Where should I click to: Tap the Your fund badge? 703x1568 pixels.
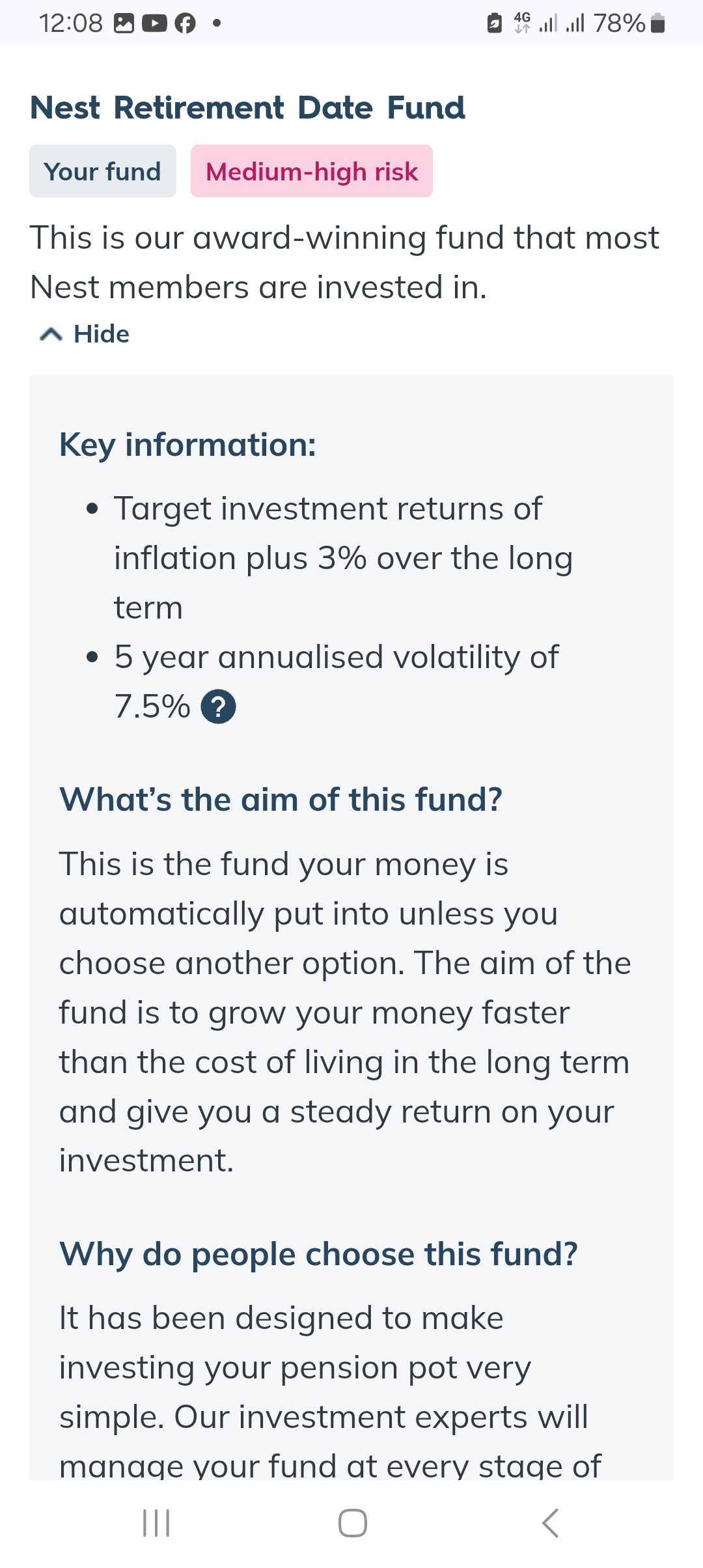coord(103,171)
